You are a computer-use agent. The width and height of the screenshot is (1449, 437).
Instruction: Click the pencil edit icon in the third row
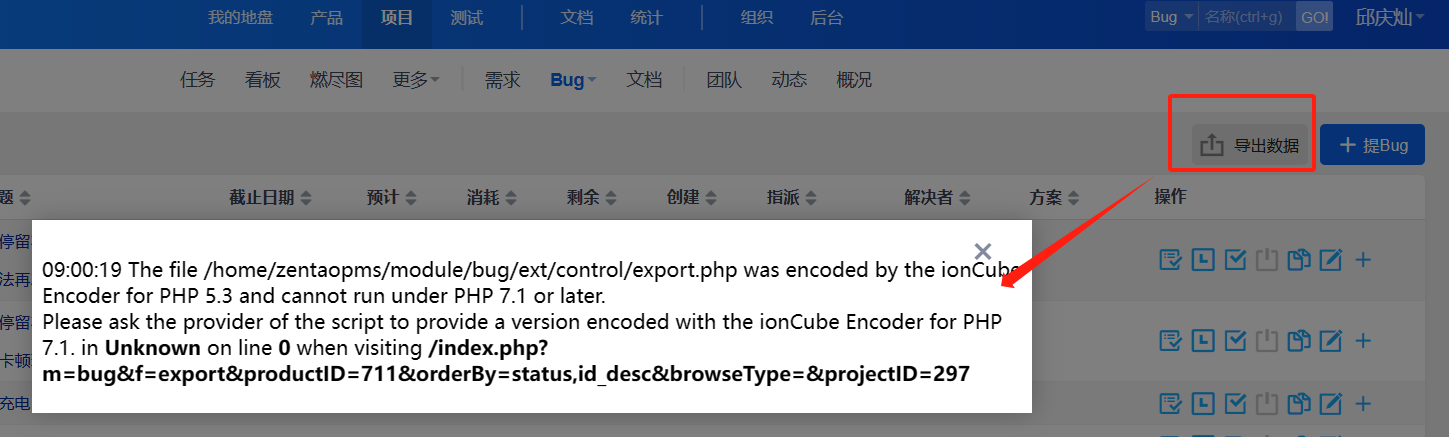pos(1330,403)
